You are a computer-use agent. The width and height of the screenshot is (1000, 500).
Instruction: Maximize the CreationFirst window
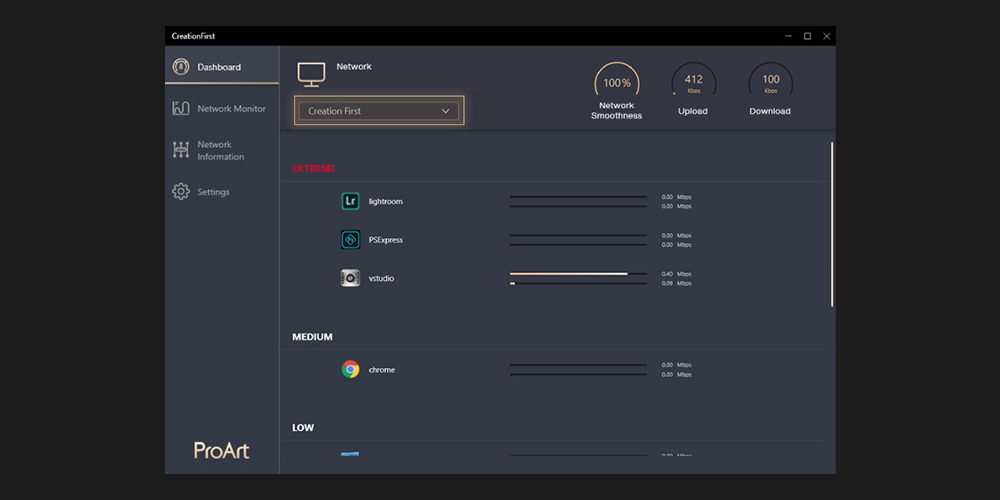click(807, 36)
